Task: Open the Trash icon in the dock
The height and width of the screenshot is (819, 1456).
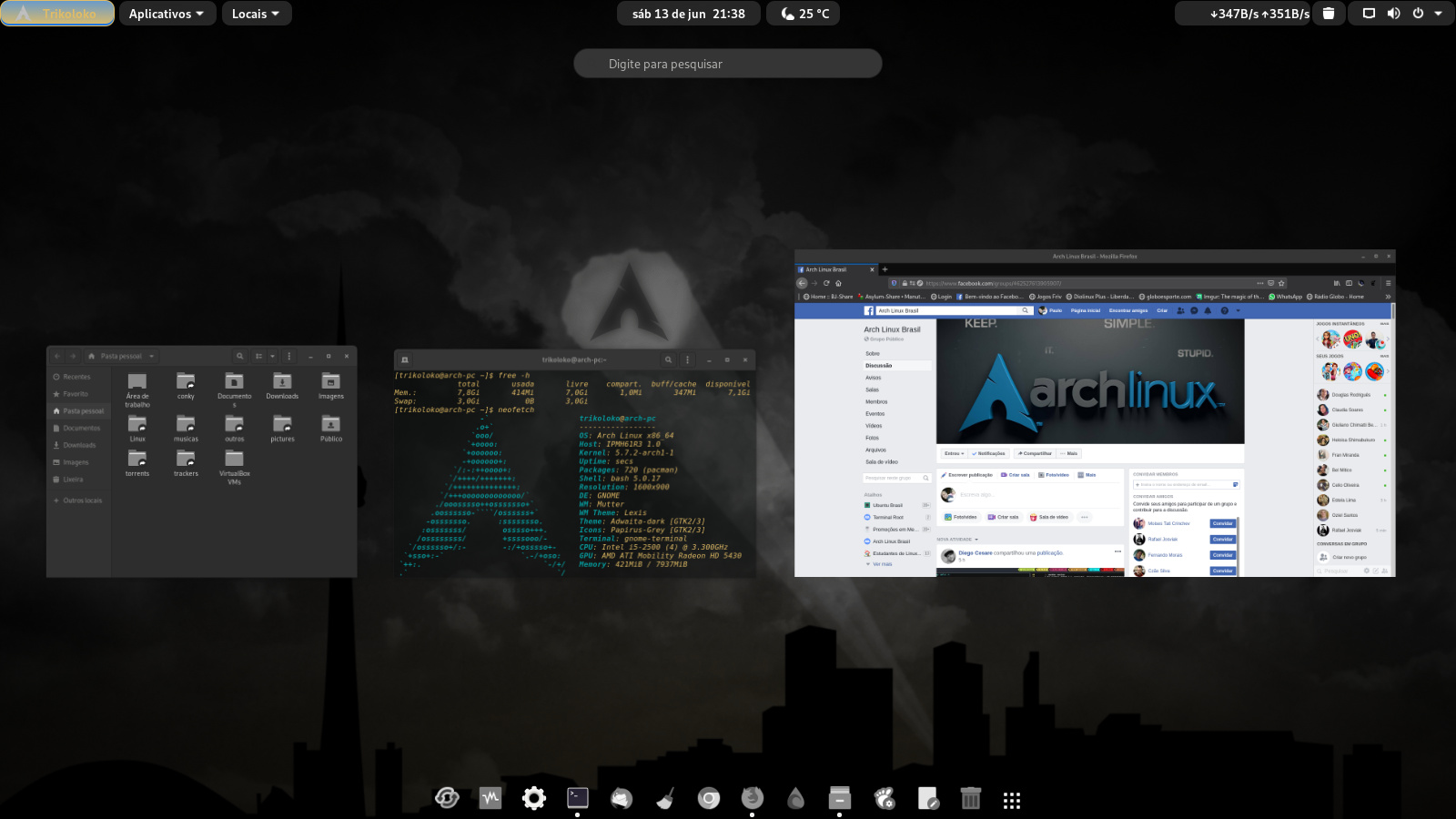Action: 971,799
